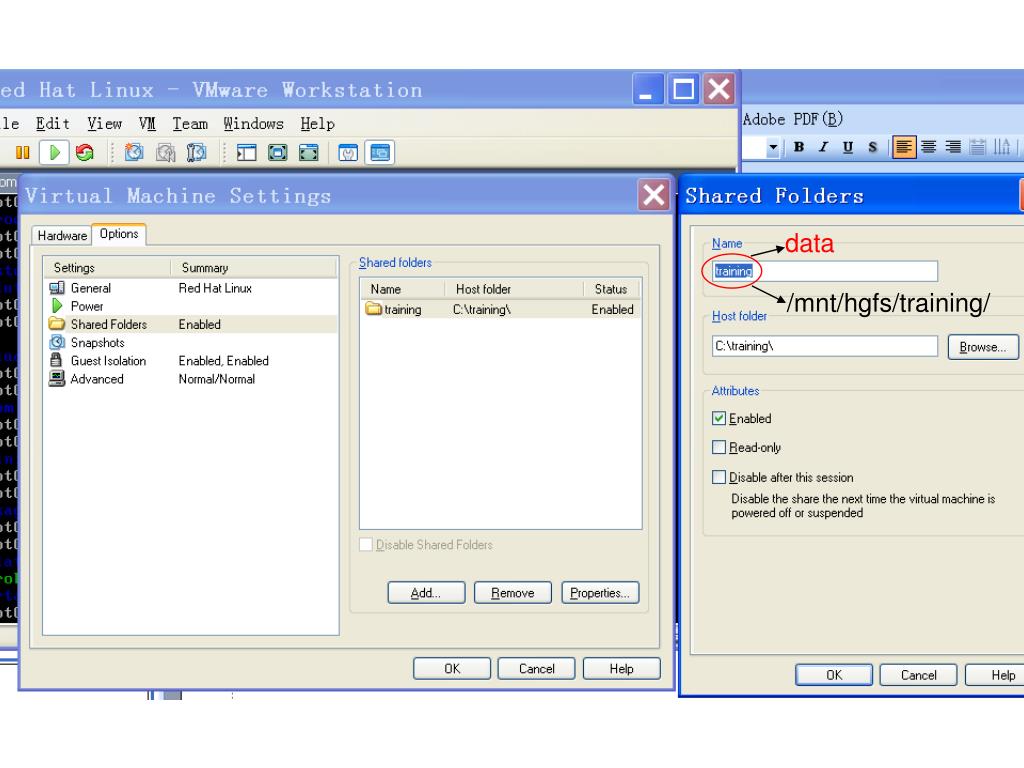Open shared folder Properties...
The width and height of the screenshot is (1024, 768).
pyautogui.click(x=600, y=593)
